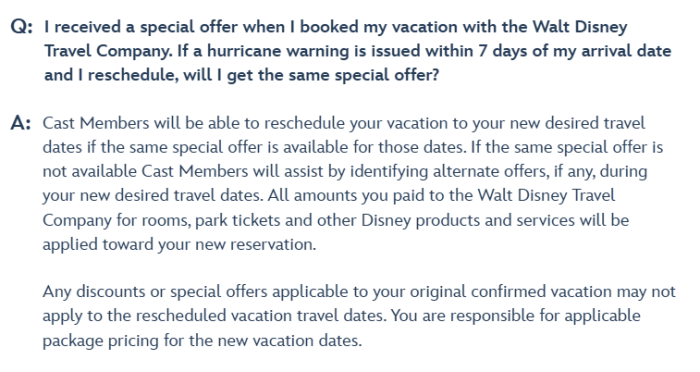
Task: Click the line beginning "your new desired travel dates"
Action: (329, 196)
